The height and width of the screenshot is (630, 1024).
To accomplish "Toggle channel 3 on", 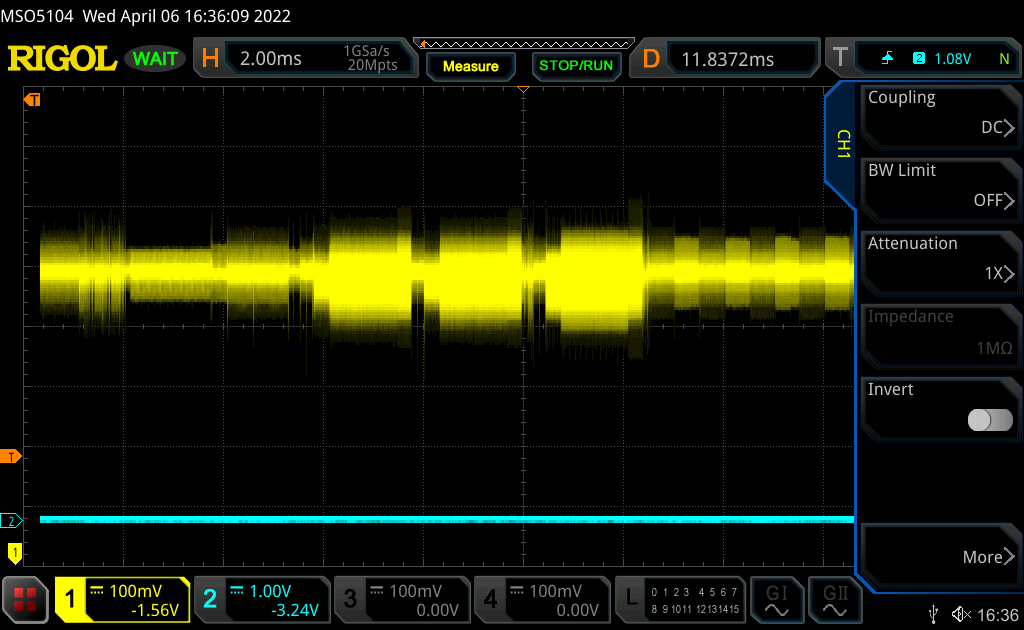I will pyautogui.click(x=400, y=599).
